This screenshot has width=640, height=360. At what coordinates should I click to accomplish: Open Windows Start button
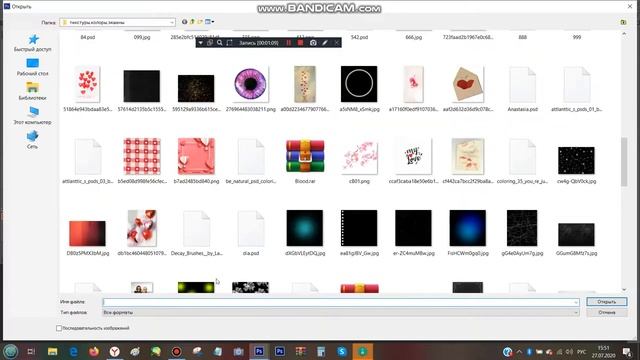click(x=10, y=351)
